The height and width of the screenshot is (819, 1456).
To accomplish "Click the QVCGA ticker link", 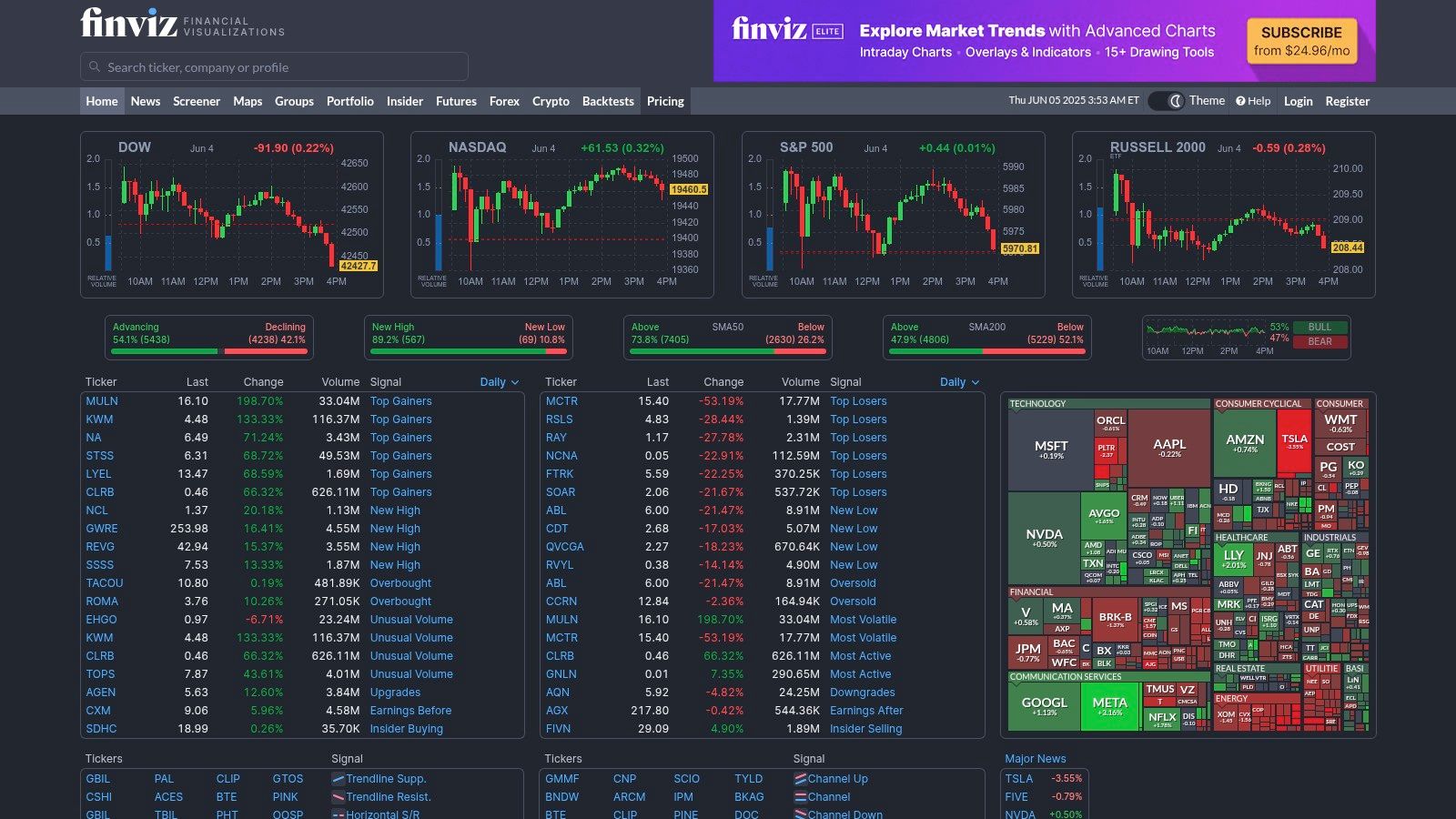I will pos(565,547).
